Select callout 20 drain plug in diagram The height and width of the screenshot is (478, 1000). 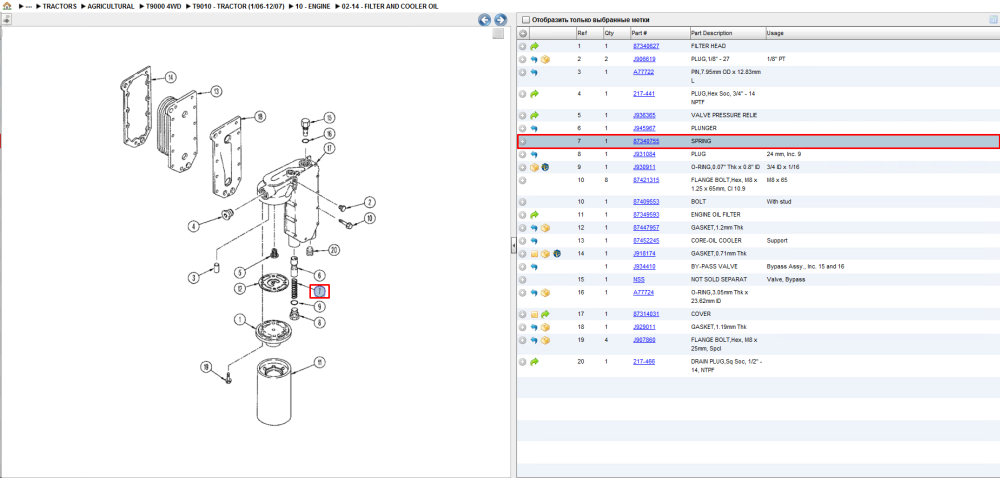pos(334,249)
